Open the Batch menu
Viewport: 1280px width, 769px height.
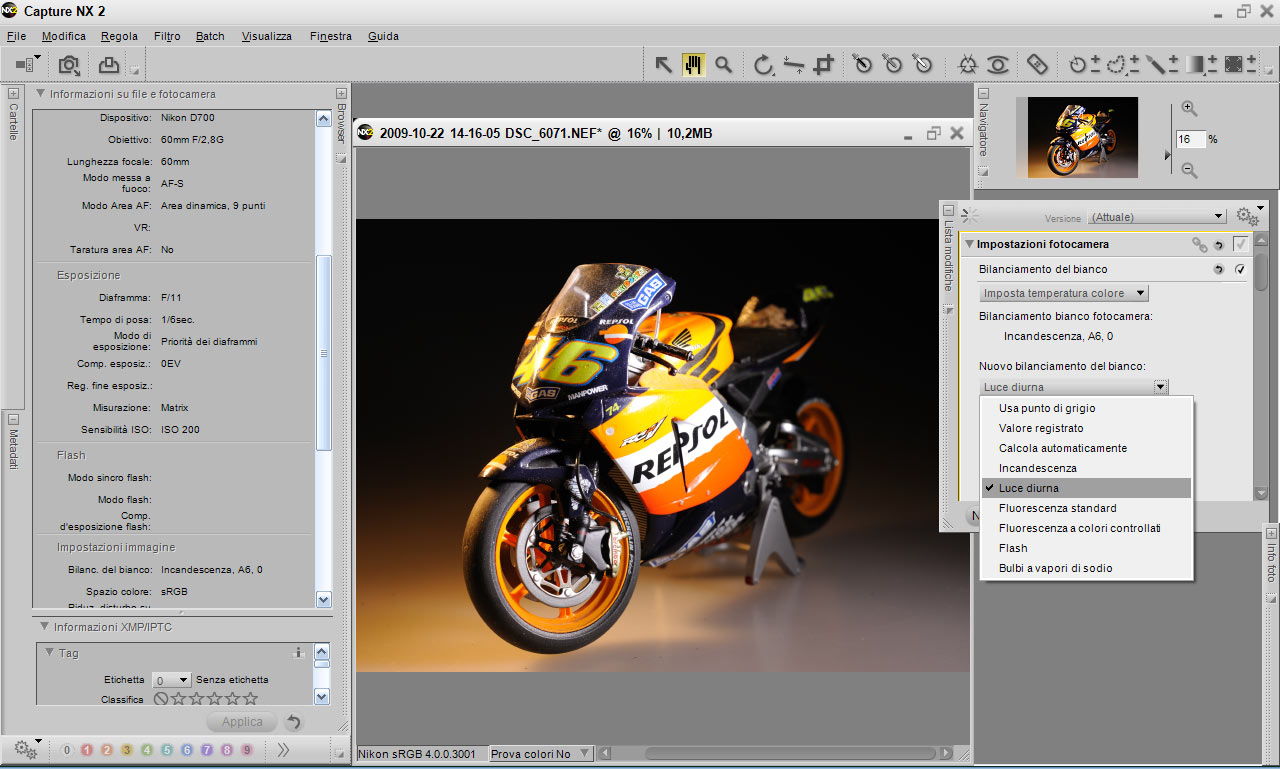[210, 36]
